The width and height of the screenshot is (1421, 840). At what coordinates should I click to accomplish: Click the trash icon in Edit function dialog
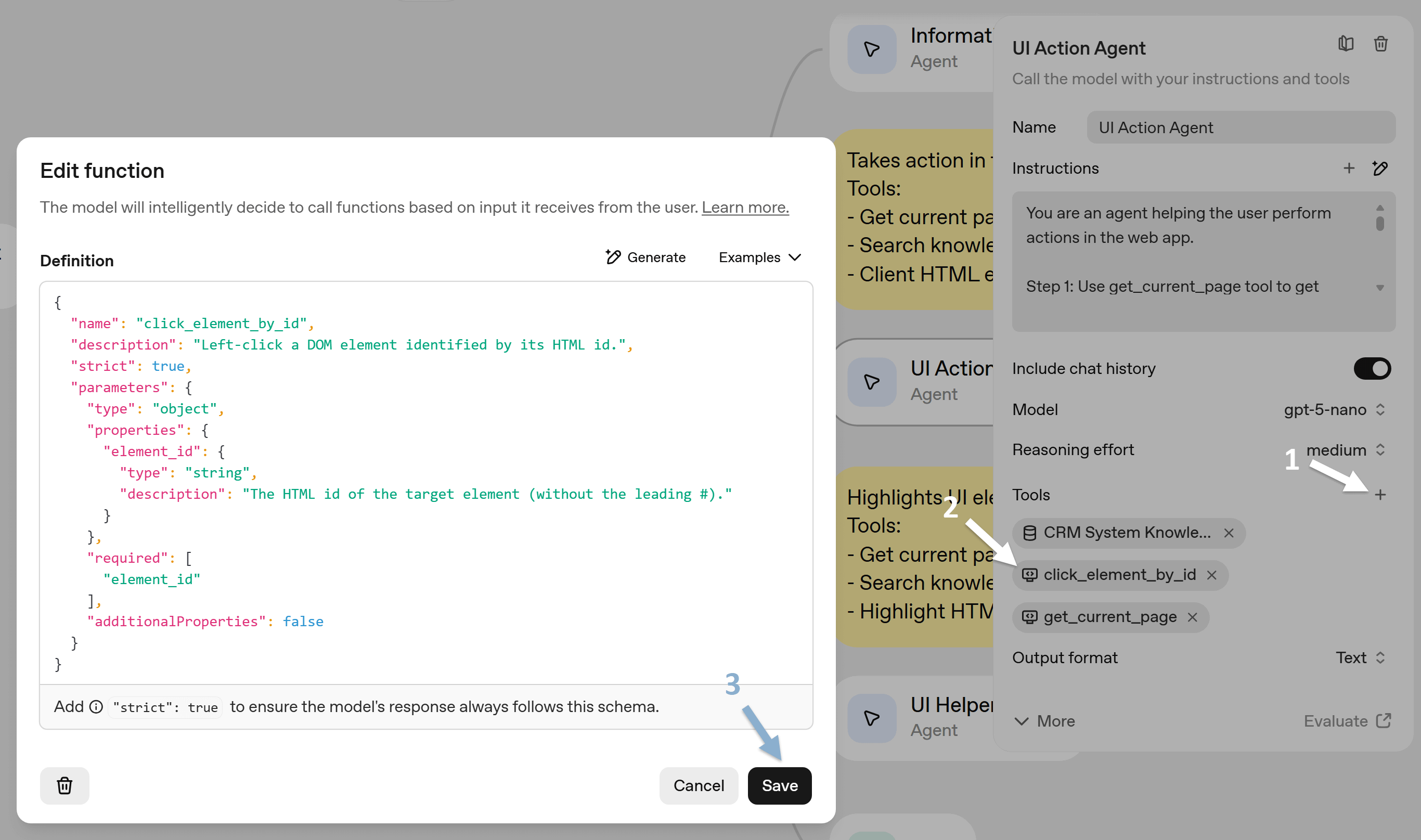pyautogui.click(x=64, y=785)
